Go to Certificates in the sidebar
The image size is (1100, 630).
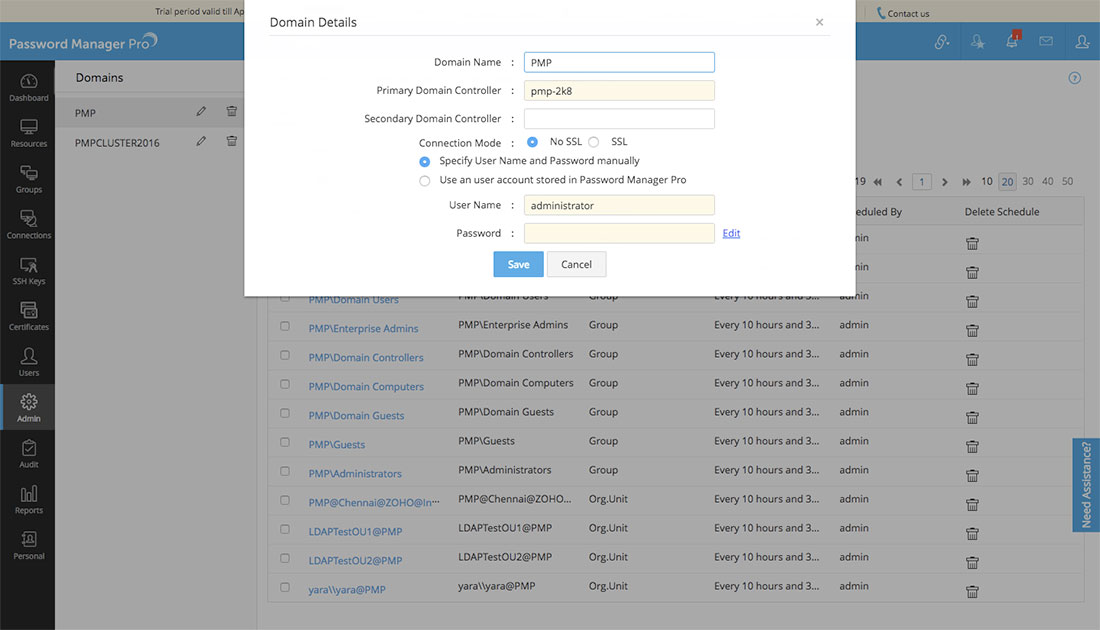[x=29, y=317]
